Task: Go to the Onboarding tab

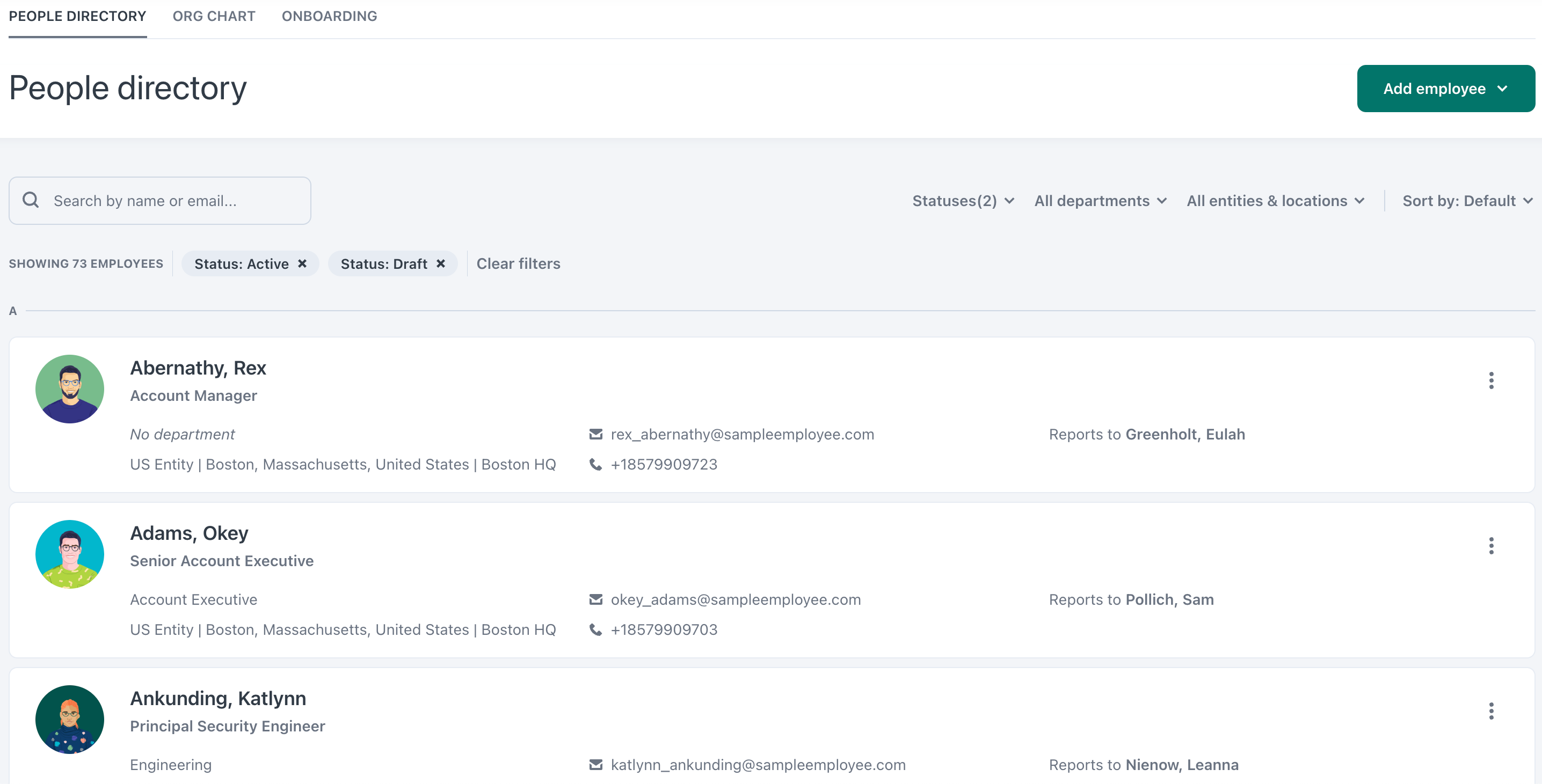Action: tap(329, 16)
